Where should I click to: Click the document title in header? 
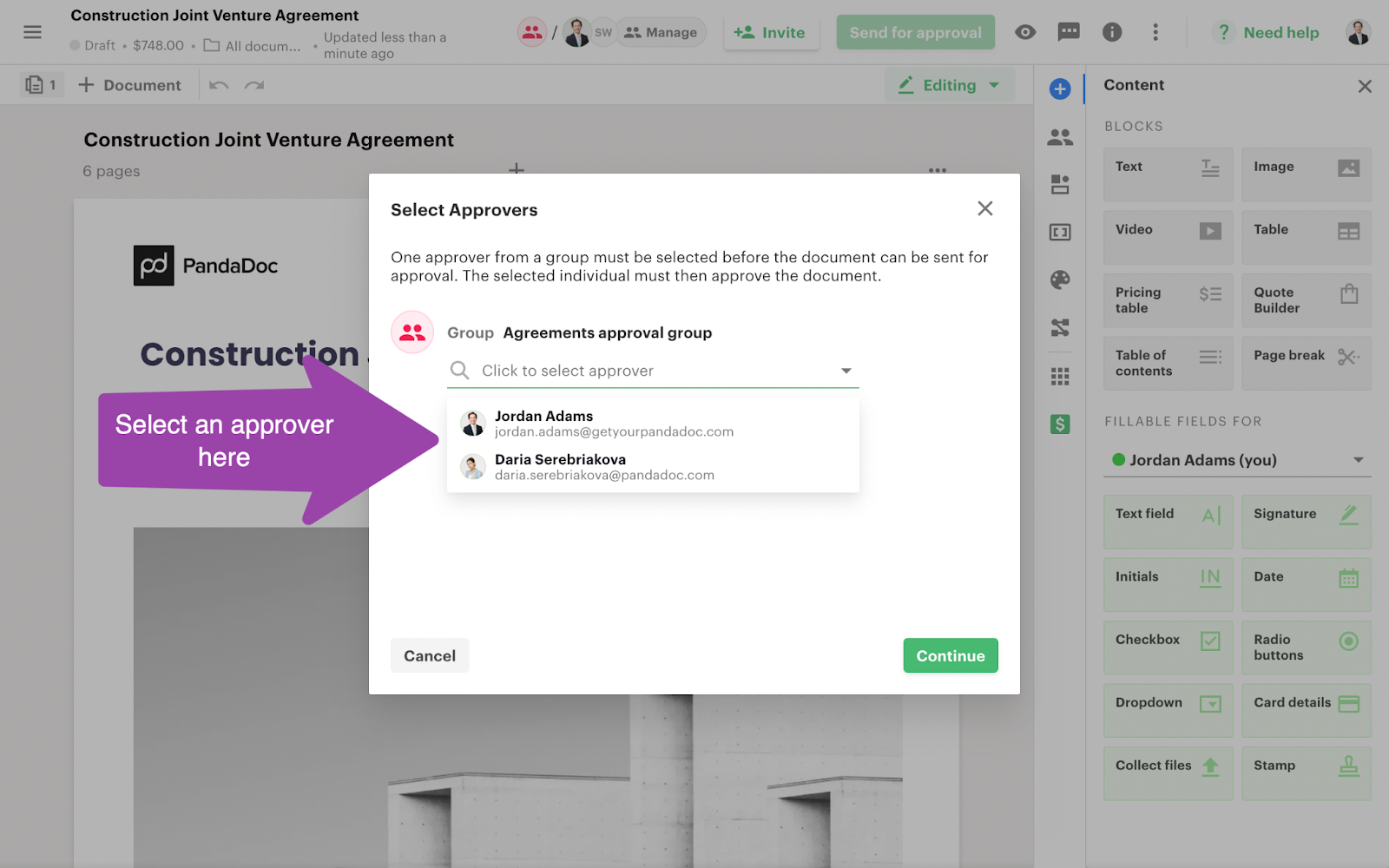[214, 16]
